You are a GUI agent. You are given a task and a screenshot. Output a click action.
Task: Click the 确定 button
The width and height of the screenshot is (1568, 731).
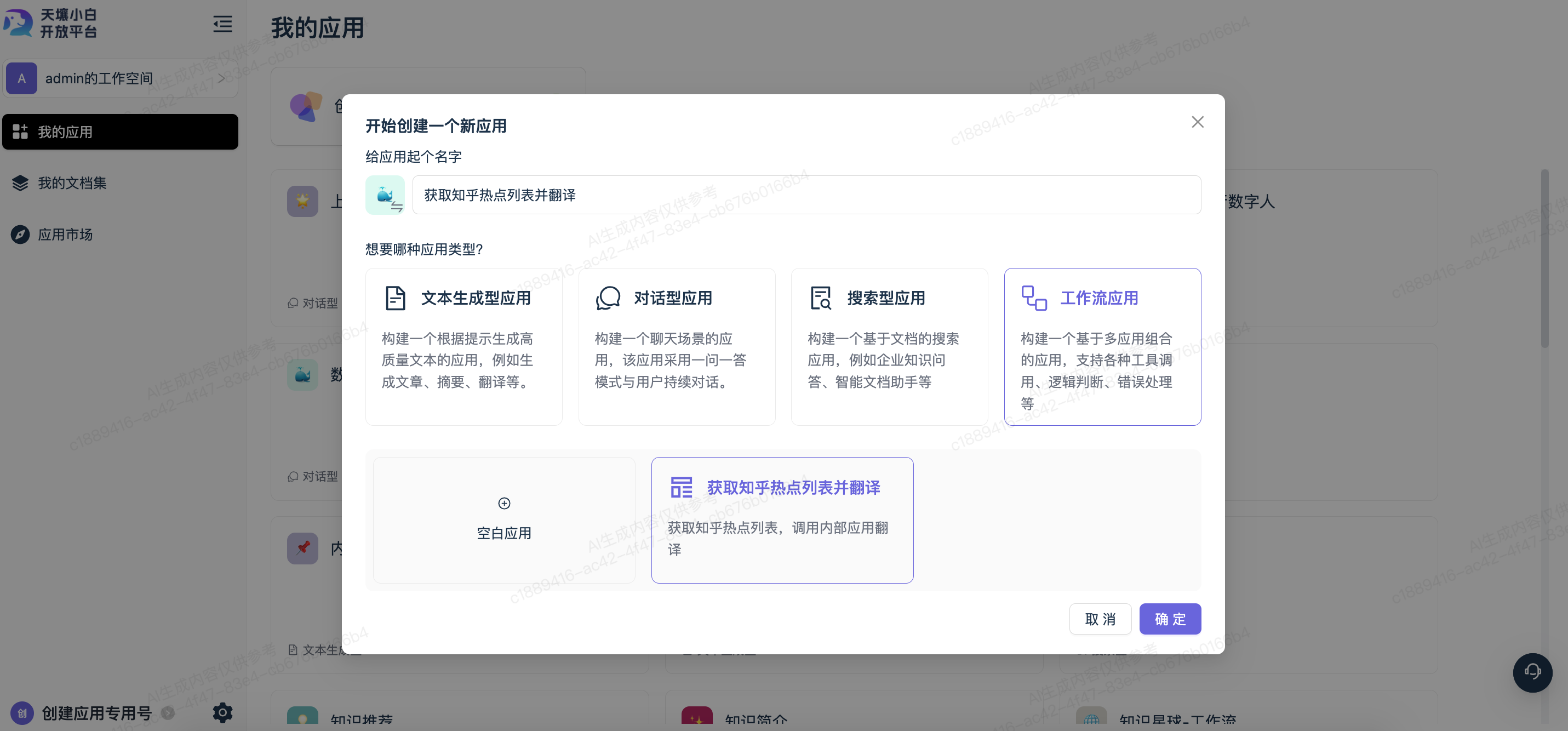(x=1170, y=619)
